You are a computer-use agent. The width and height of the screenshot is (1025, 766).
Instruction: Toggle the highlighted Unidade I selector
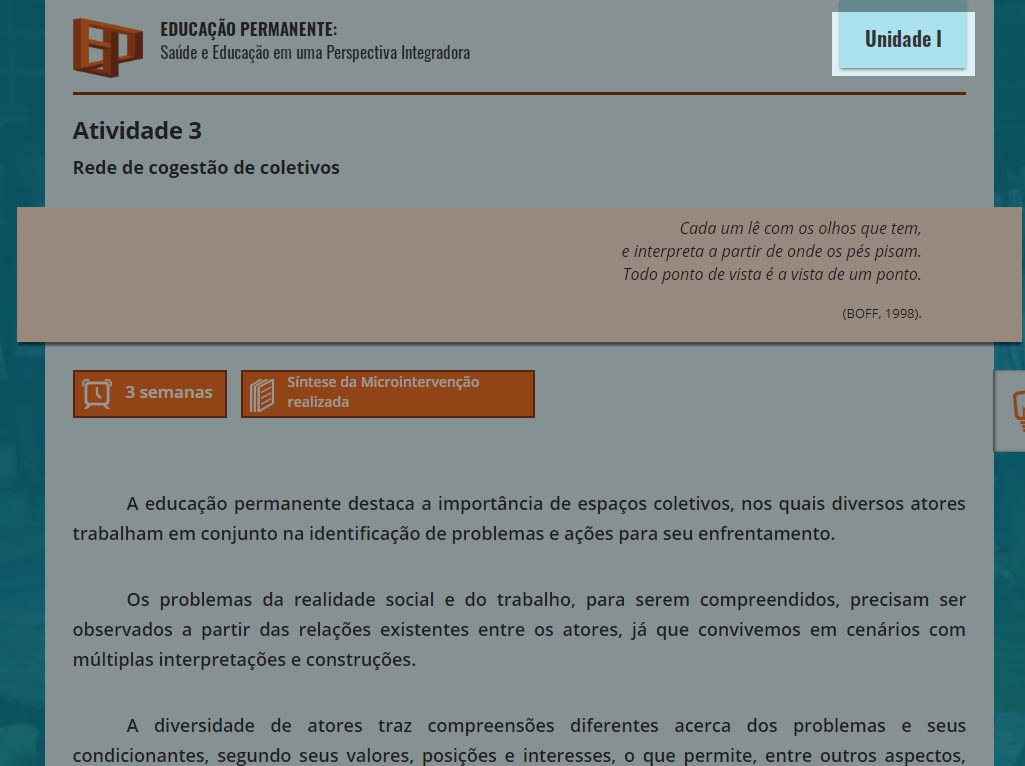point(902,39)
